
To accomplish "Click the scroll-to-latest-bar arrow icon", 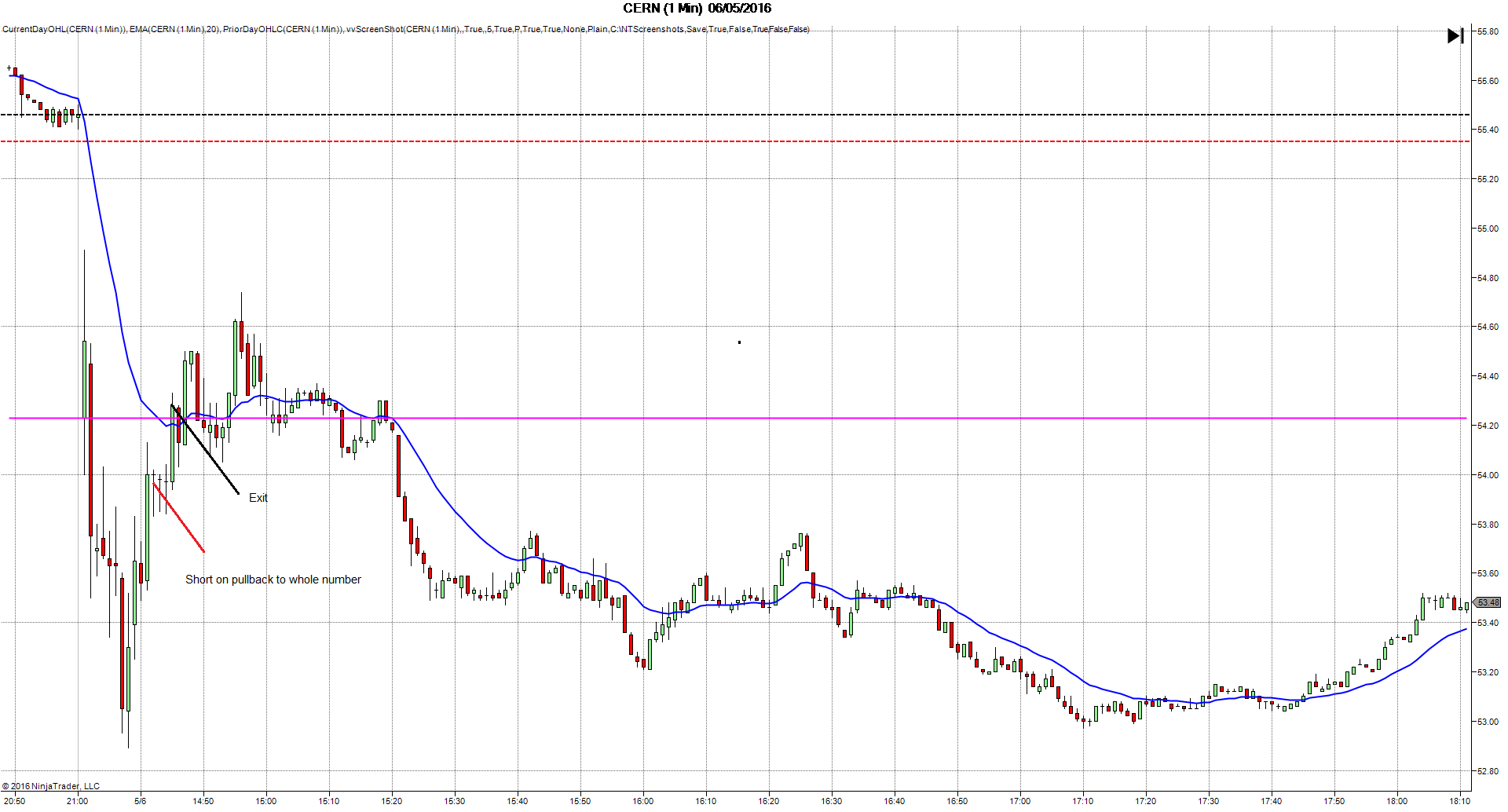I will pyautogui.click(x=1455, y=36).
